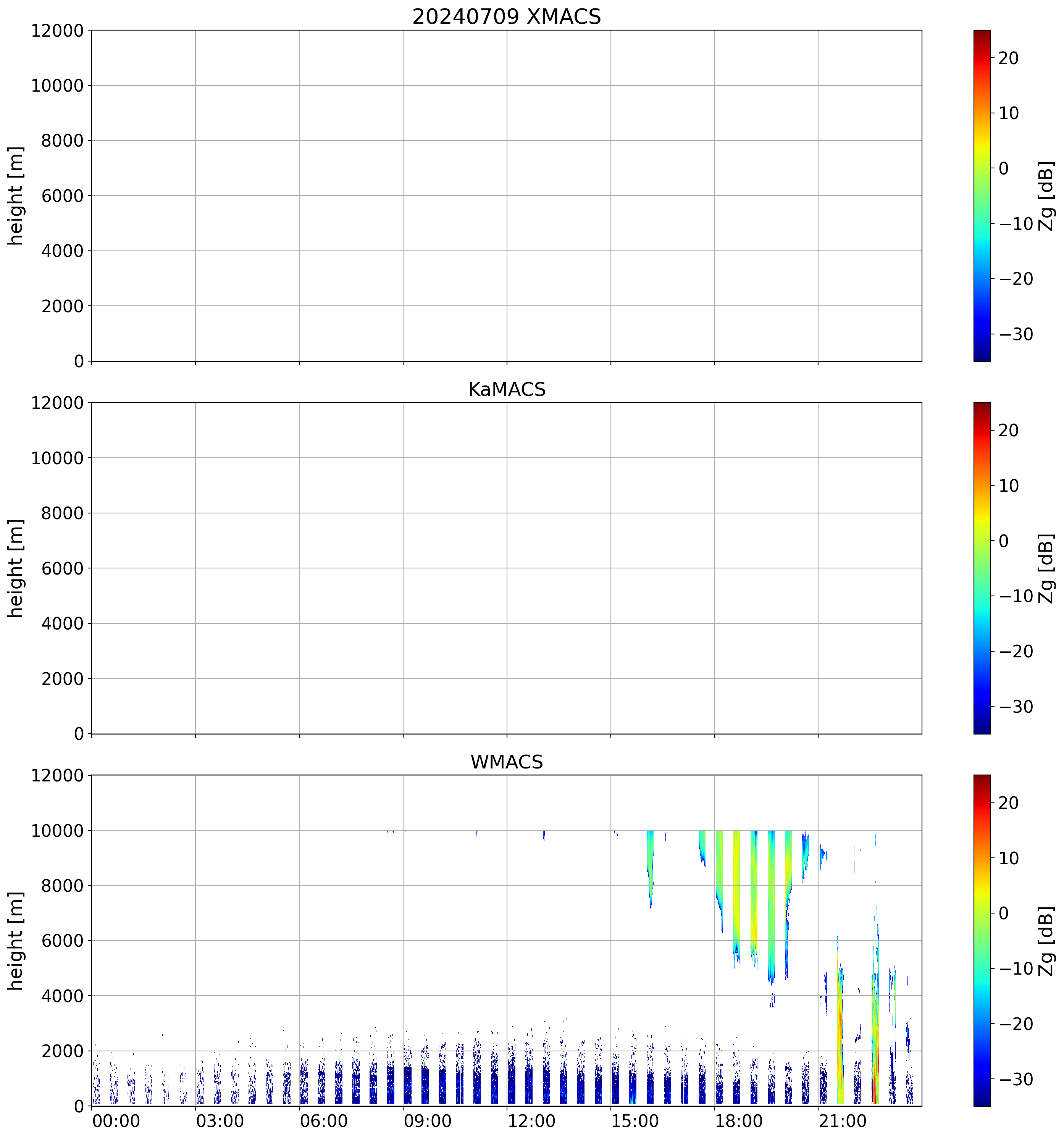The width and height of the screenshot is (1064, 1138).
Task: Click the 10000 tick on the WMACS axis
Action: (x=57, y=830)
